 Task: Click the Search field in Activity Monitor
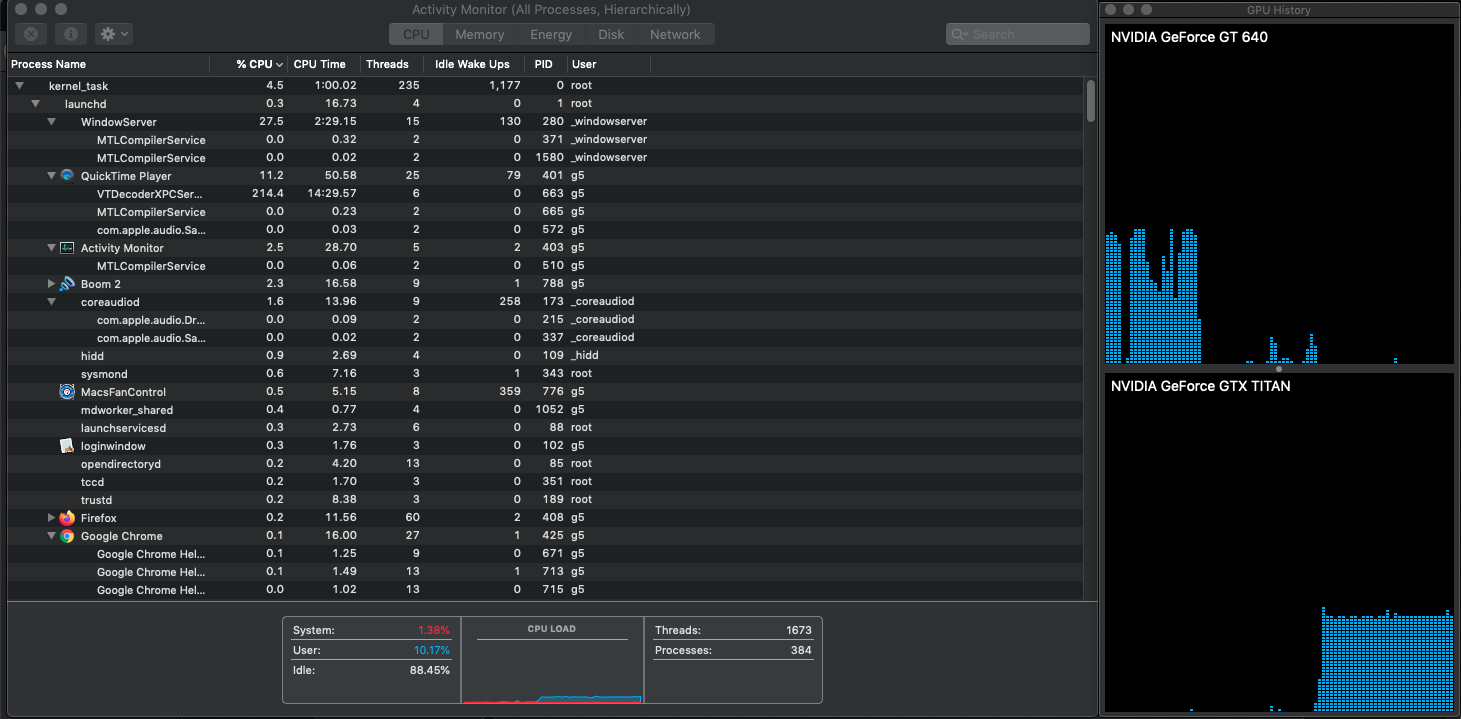1017,34
